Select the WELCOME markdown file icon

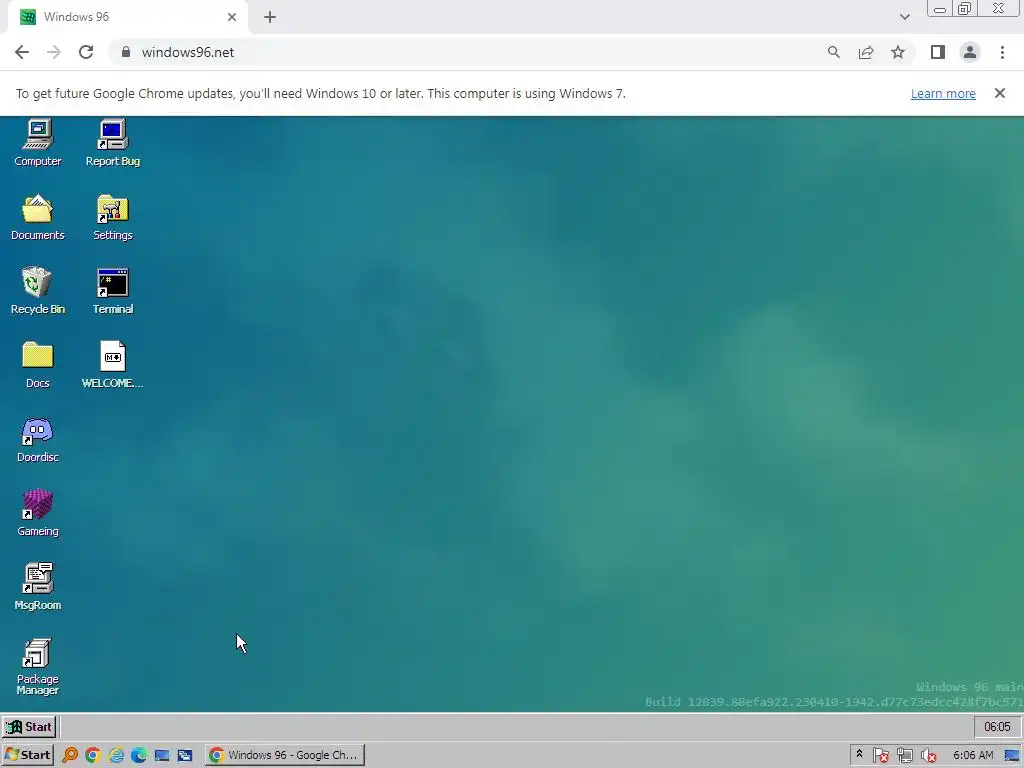pos(112,365)
